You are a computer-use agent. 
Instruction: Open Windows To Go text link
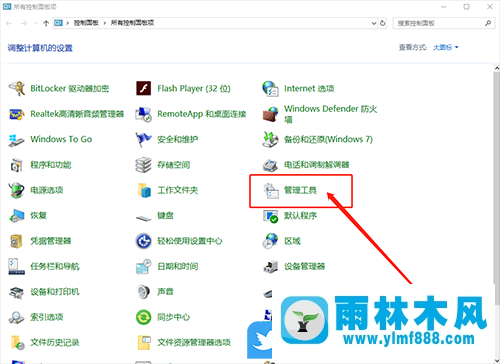(61, 139)
